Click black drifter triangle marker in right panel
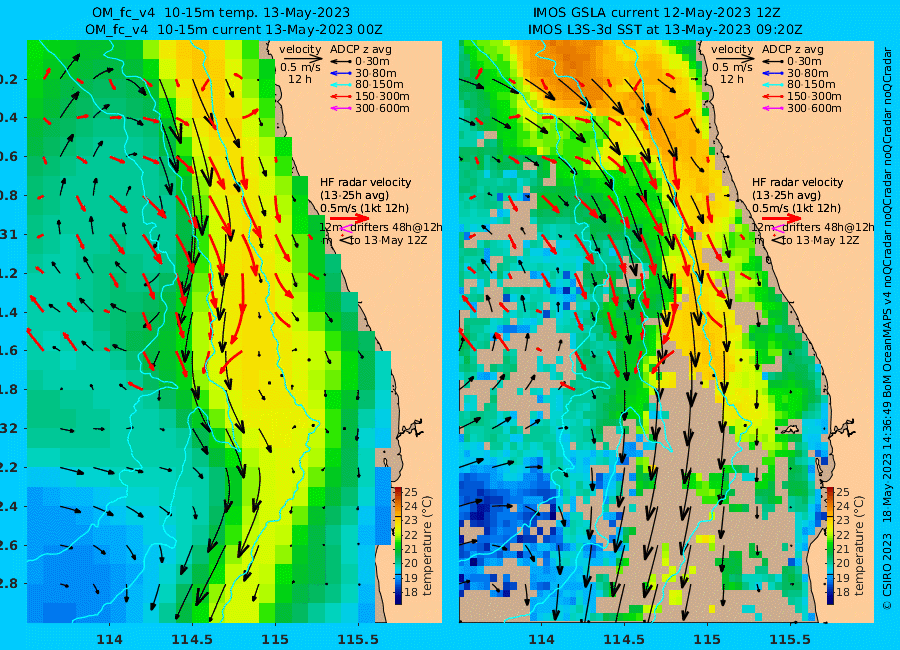The width and height of the screenshot is (900, 650). click(x=778, y=240)
